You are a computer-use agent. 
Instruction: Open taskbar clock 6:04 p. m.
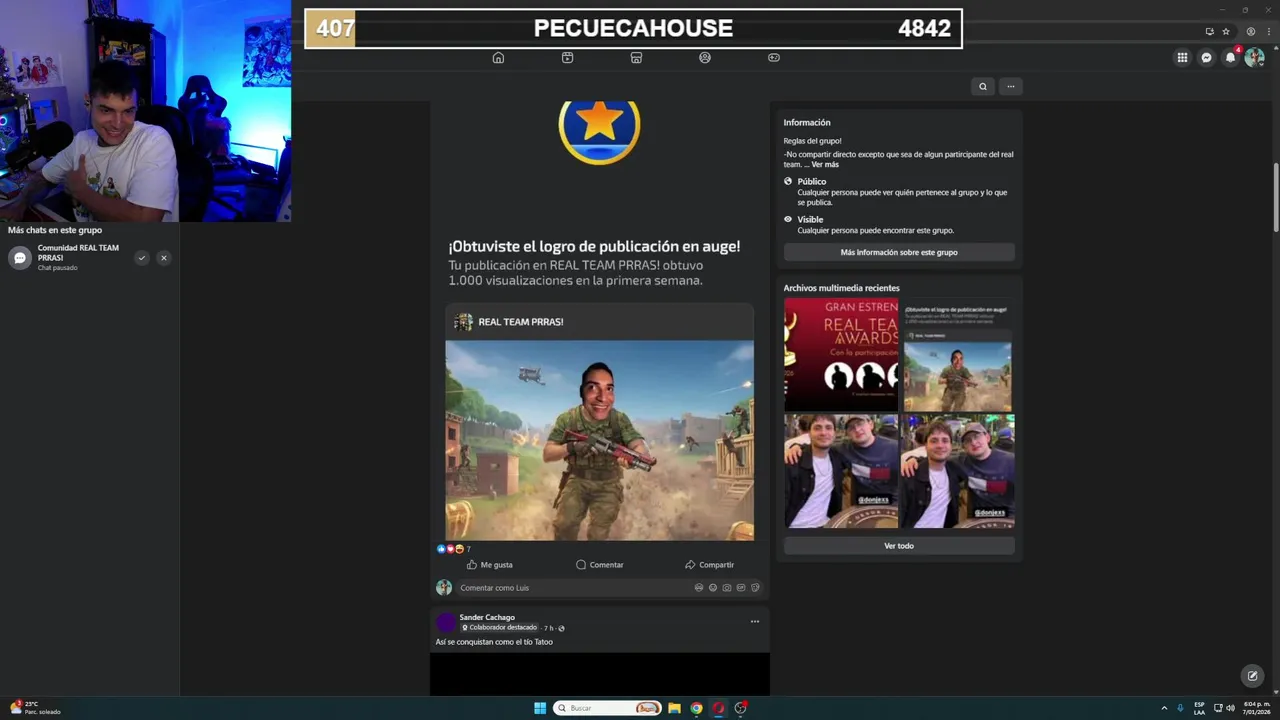click(1256, 708)
